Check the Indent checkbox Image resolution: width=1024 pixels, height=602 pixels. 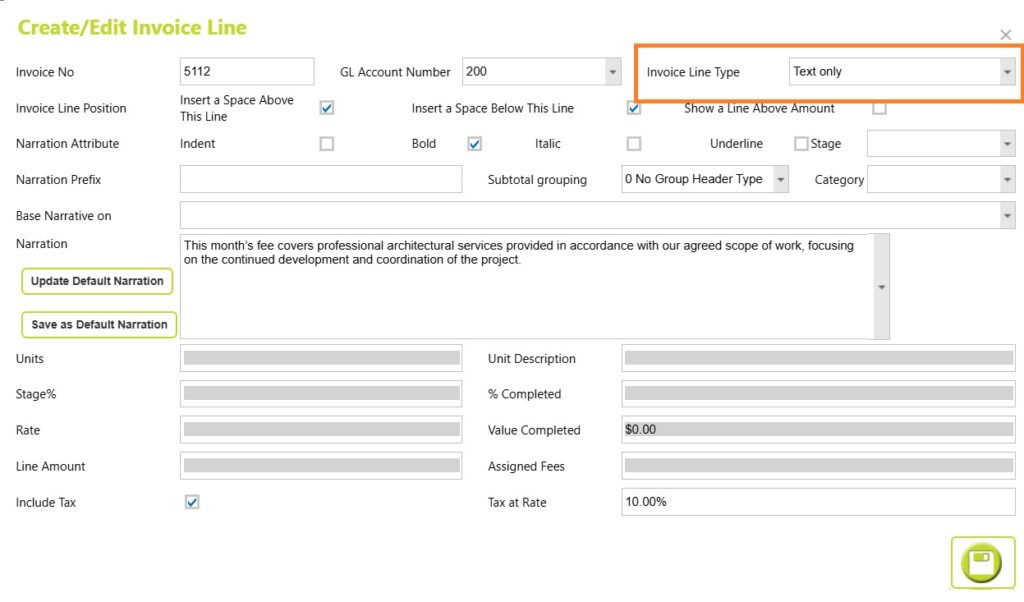click(327, 144)
